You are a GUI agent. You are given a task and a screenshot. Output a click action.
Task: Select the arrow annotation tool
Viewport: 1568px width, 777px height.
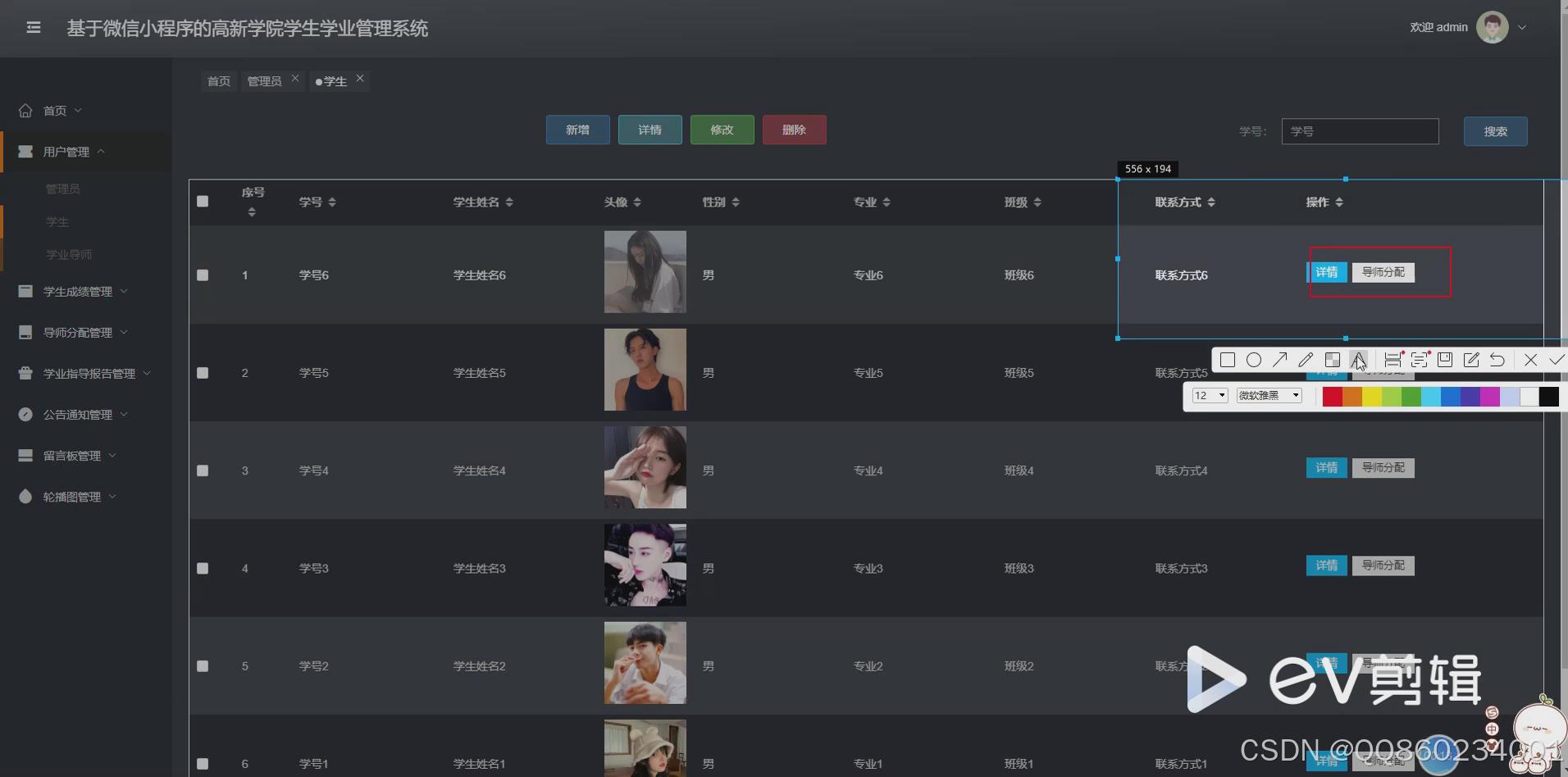click(x=1280, y=360)
